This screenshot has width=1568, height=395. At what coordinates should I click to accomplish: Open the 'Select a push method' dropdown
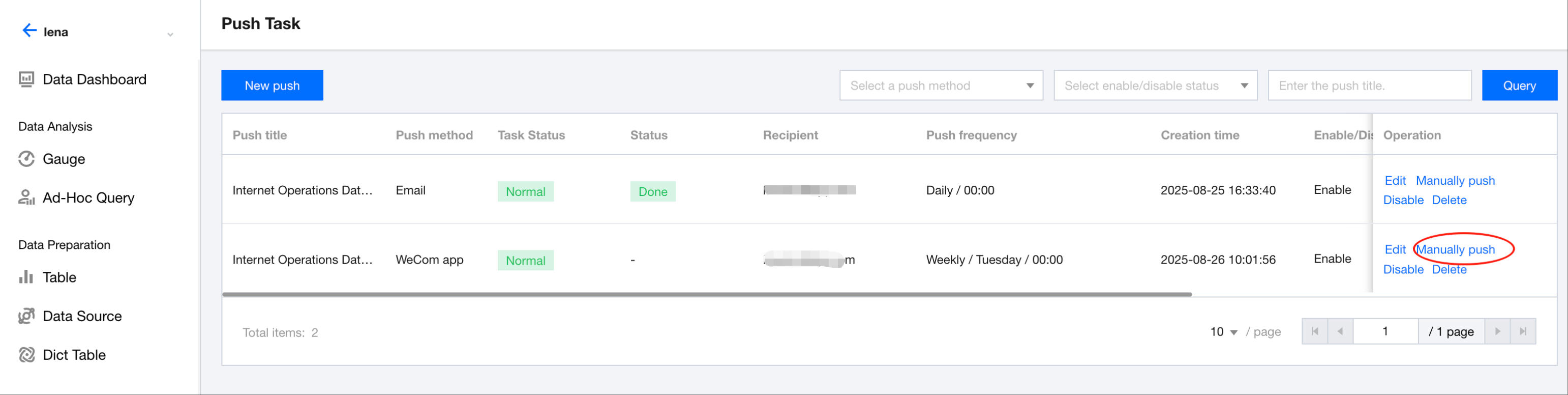click(941, 86)
